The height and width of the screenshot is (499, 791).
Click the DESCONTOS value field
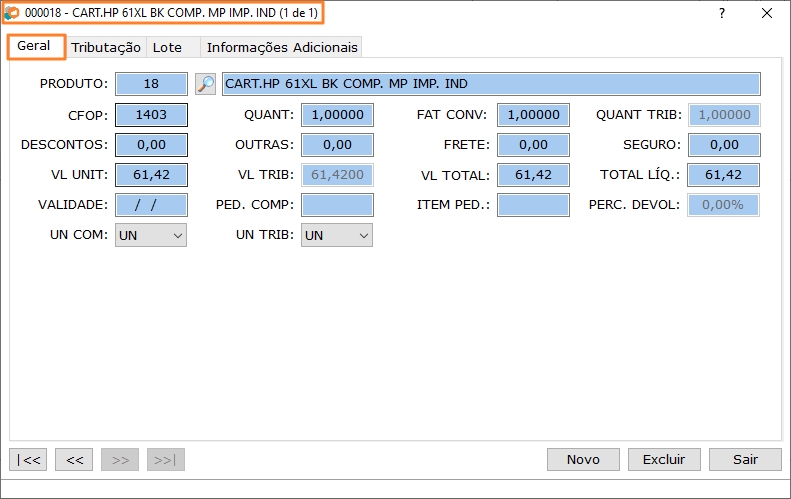click(x=151, y=145)
